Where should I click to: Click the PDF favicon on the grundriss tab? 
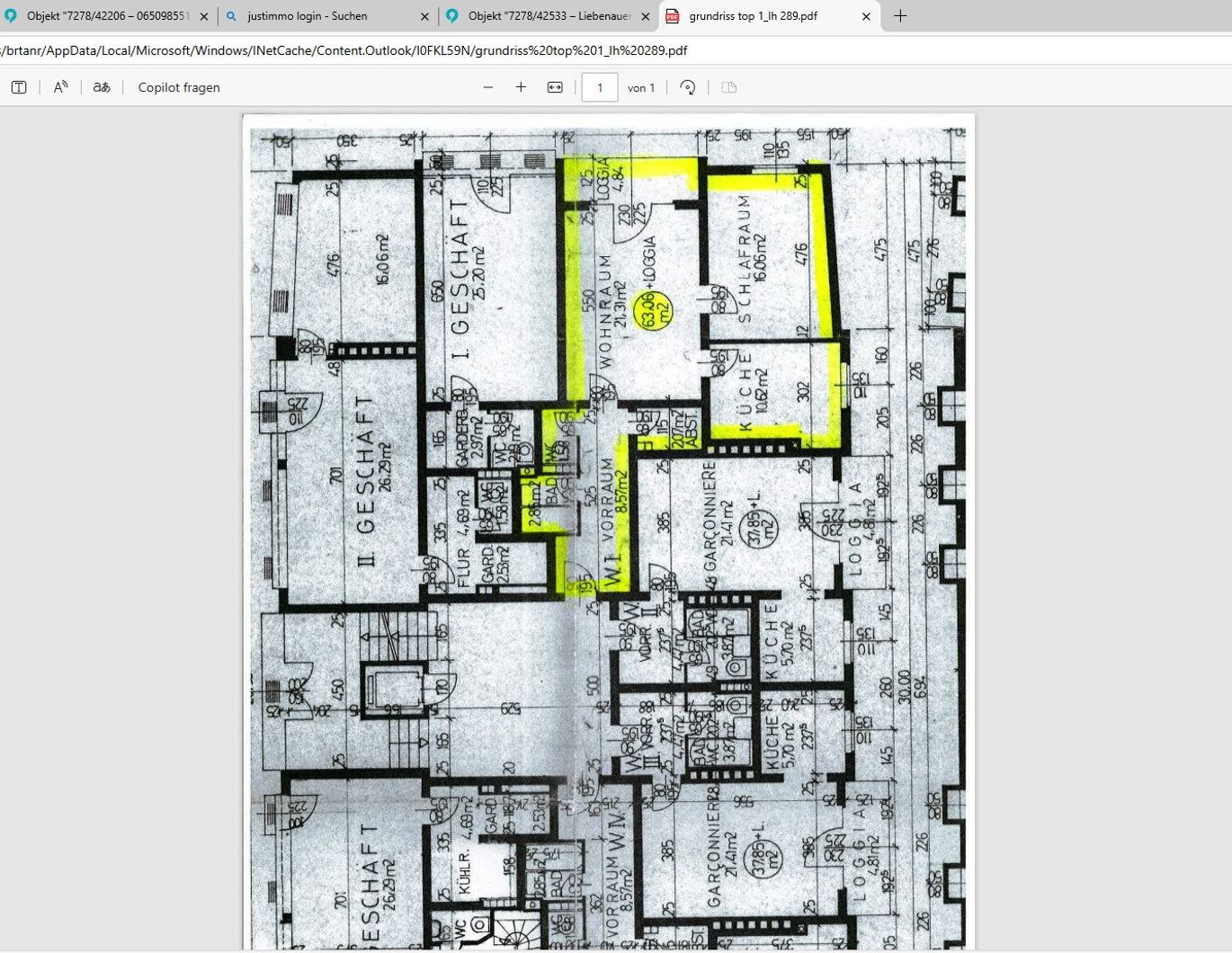pyautogui.click(x=672, y=15)
